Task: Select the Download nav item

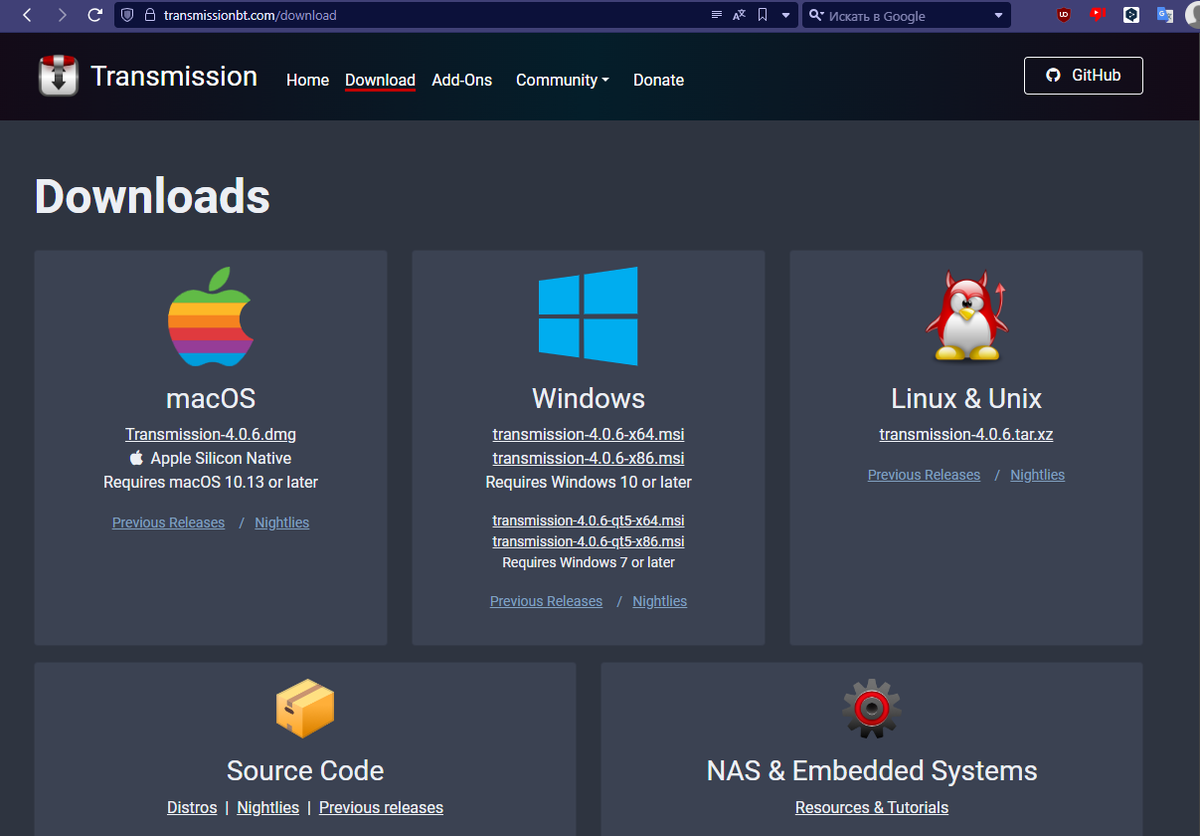Action: (380, 80)
